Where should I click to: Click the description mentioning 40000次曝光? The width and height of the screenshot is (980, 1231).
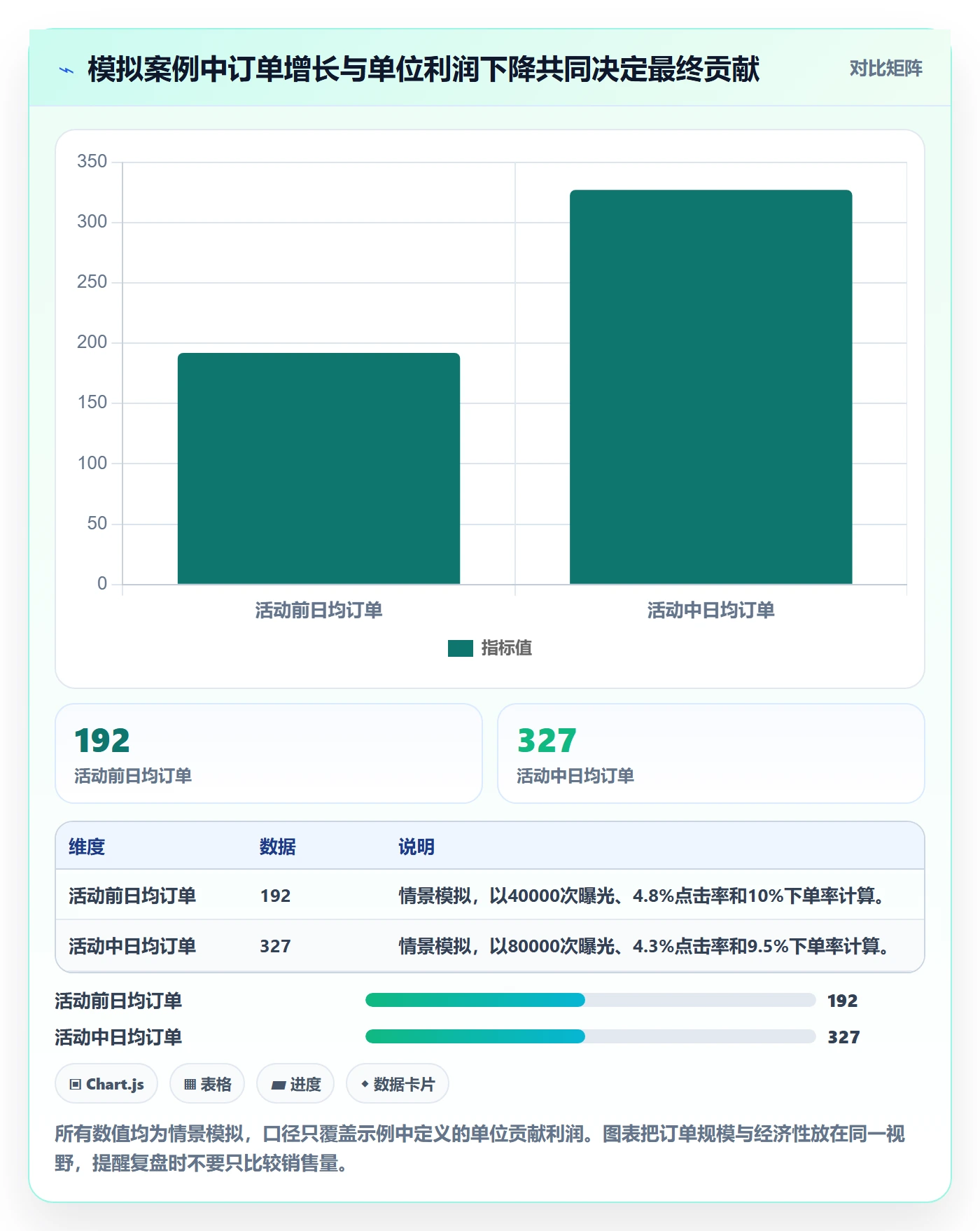(643, 896)
